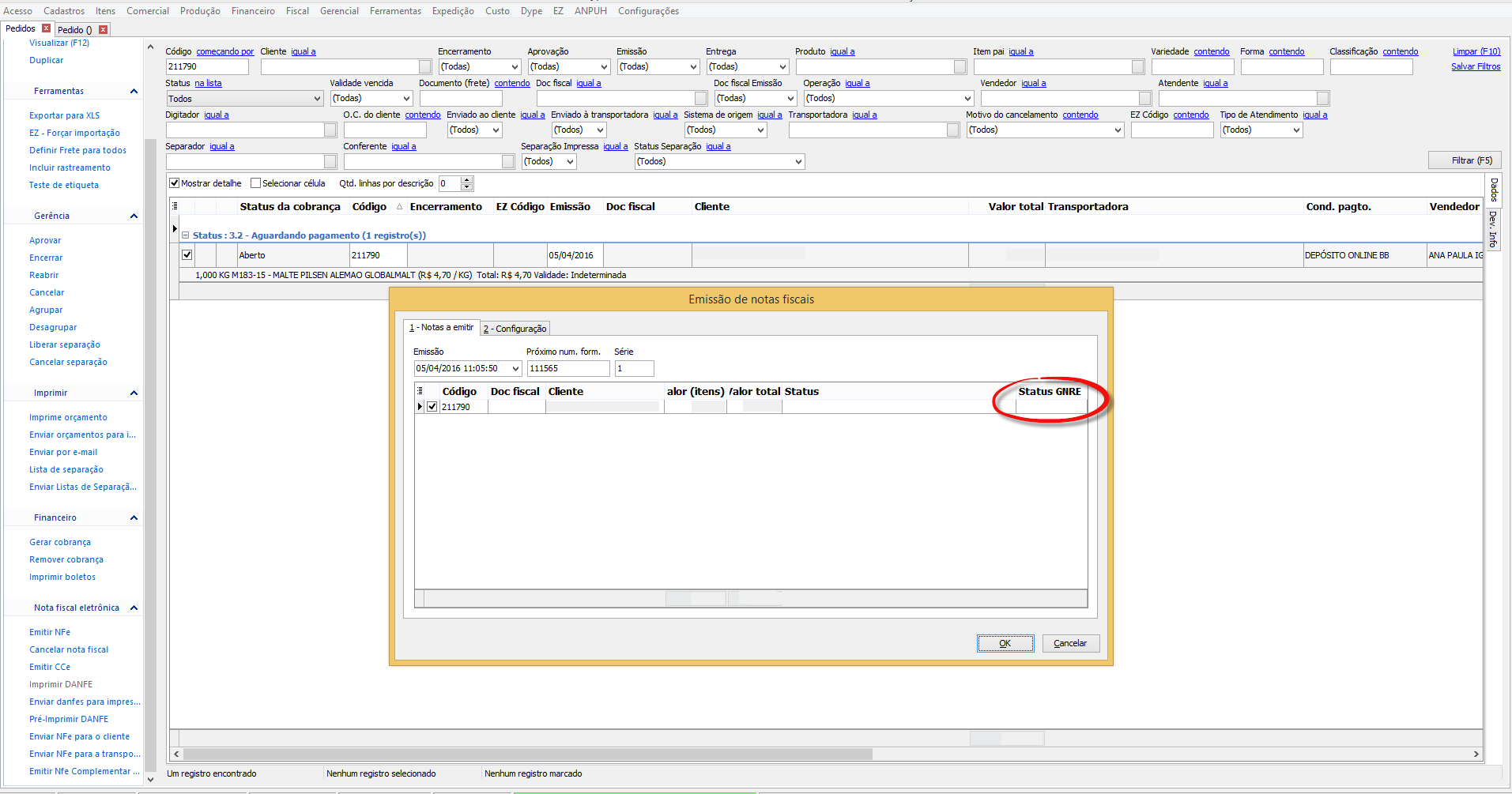This screenshot has width=1512, height=794.
Task: Open the Status filter dropdown
Action: (x=317, y=99)
